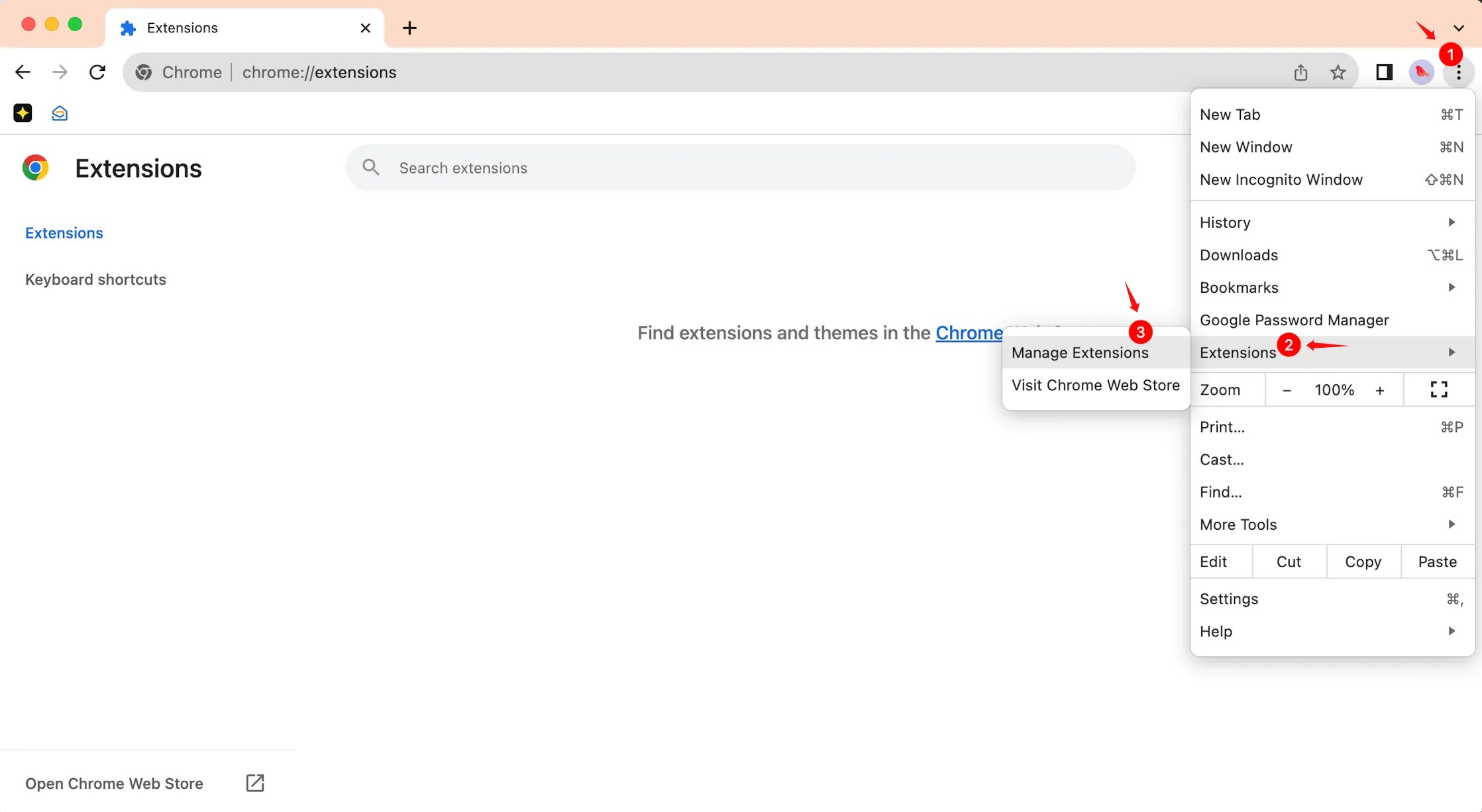1482x812 pixels.
Task: Click the profile avatar icon
Action: click(1421, 72)
